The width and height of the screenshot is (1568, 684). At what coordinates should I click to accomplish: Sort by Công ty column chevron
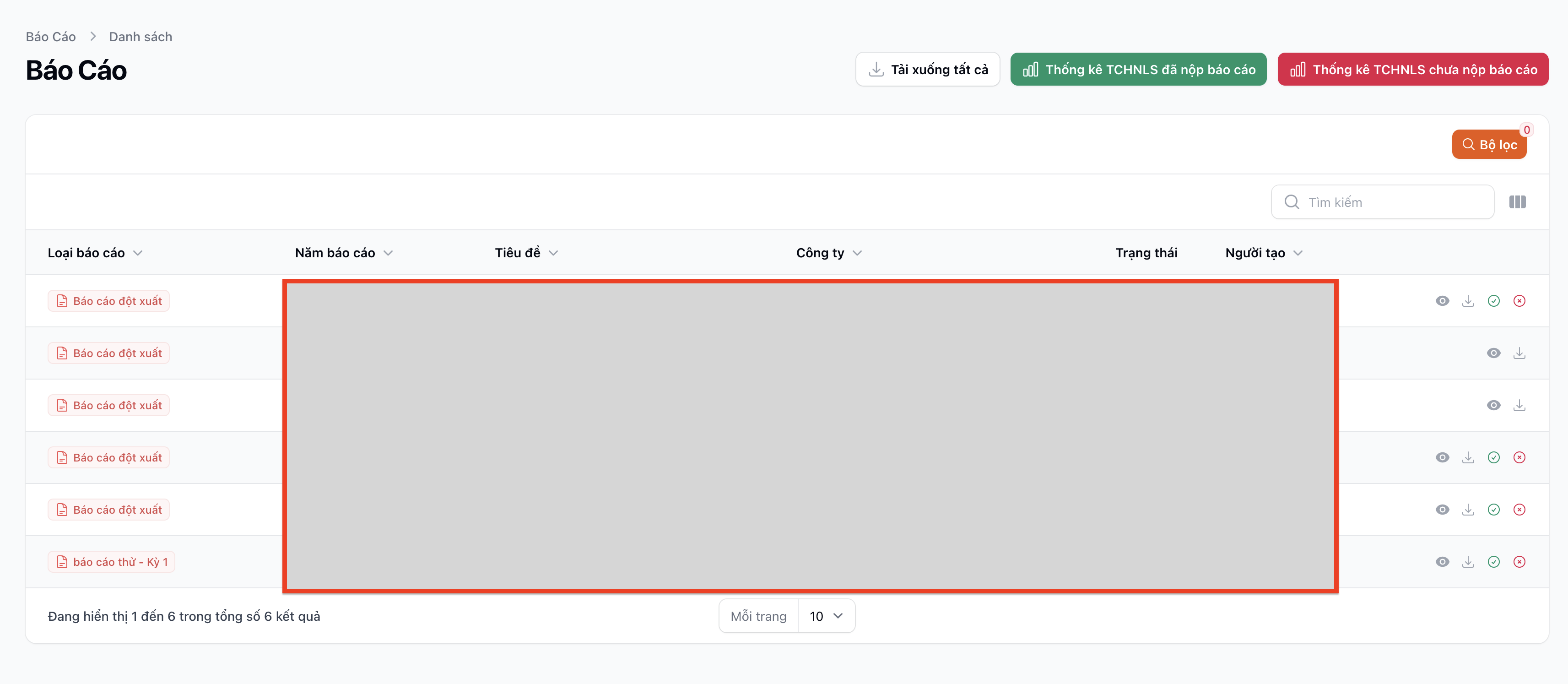[x=857, y=253]
